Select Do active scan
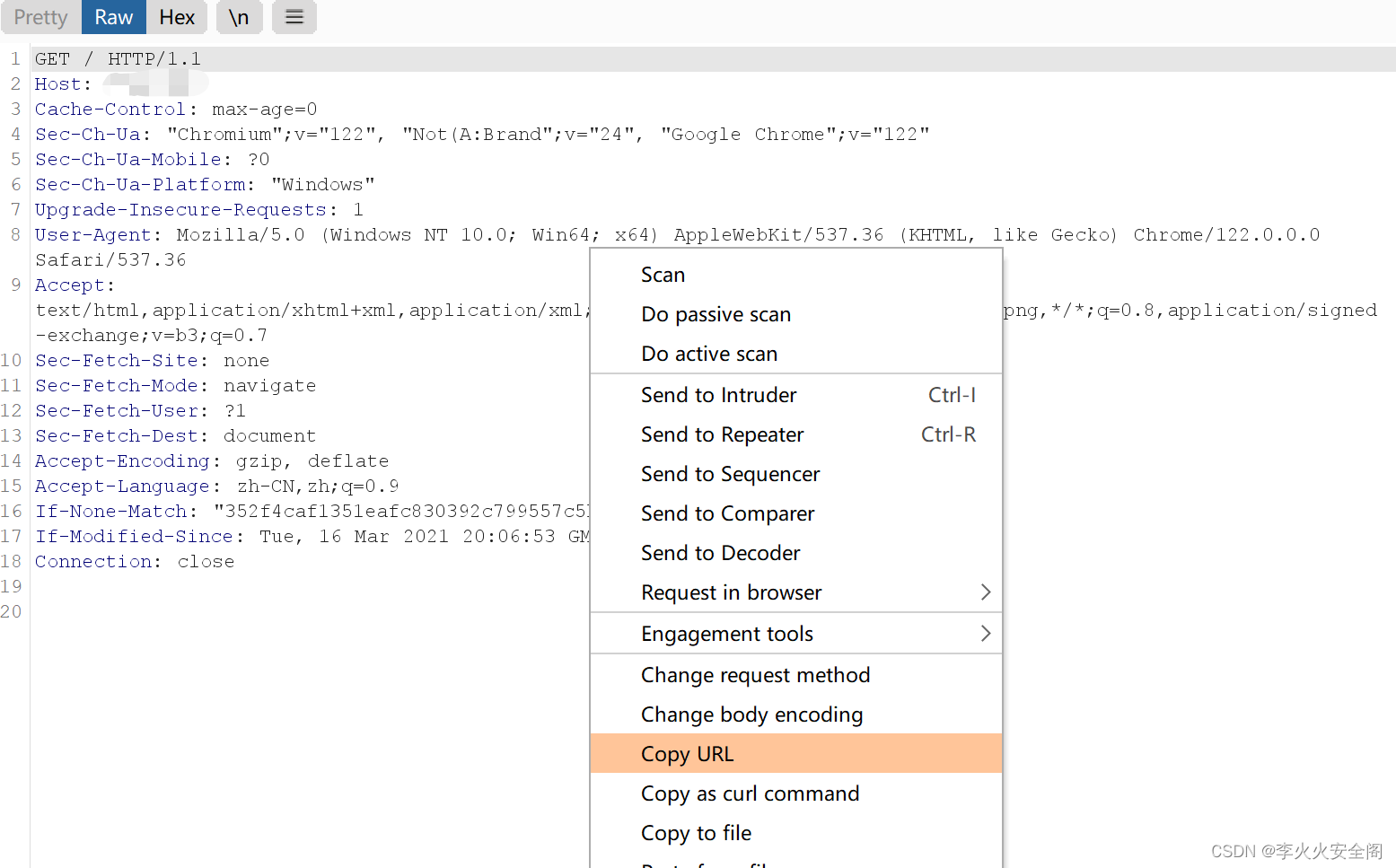The image size is (1396, 868). pyautogui.click(x=795, y=354)
